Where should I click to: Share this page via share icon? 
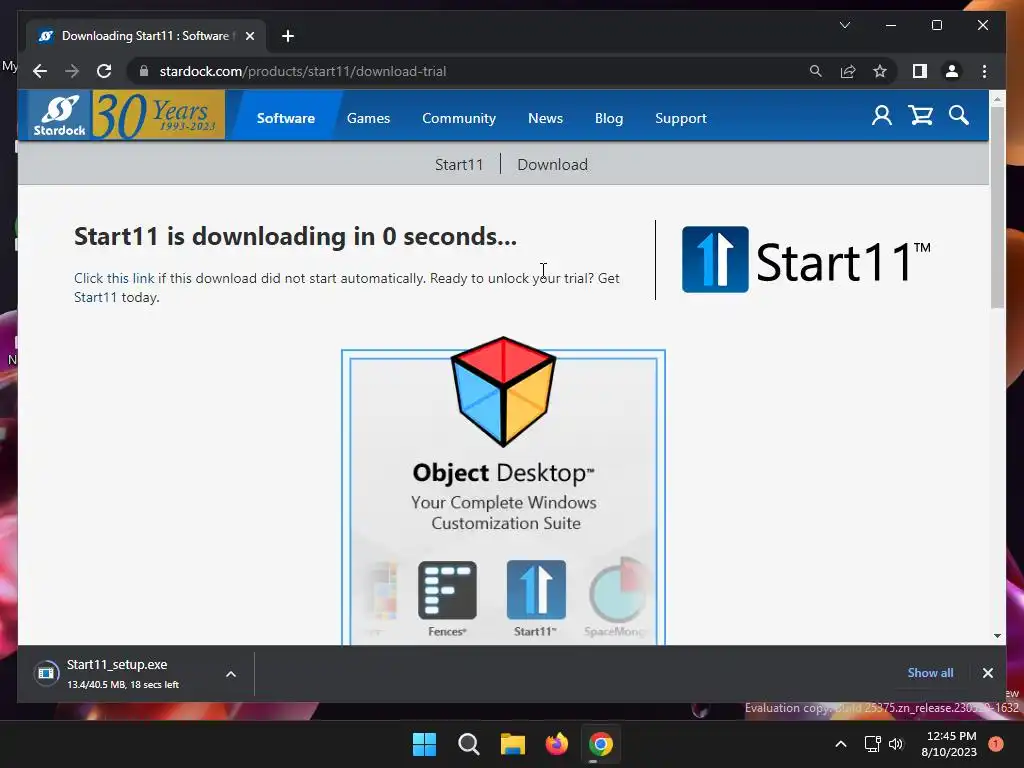coord(848,71)
